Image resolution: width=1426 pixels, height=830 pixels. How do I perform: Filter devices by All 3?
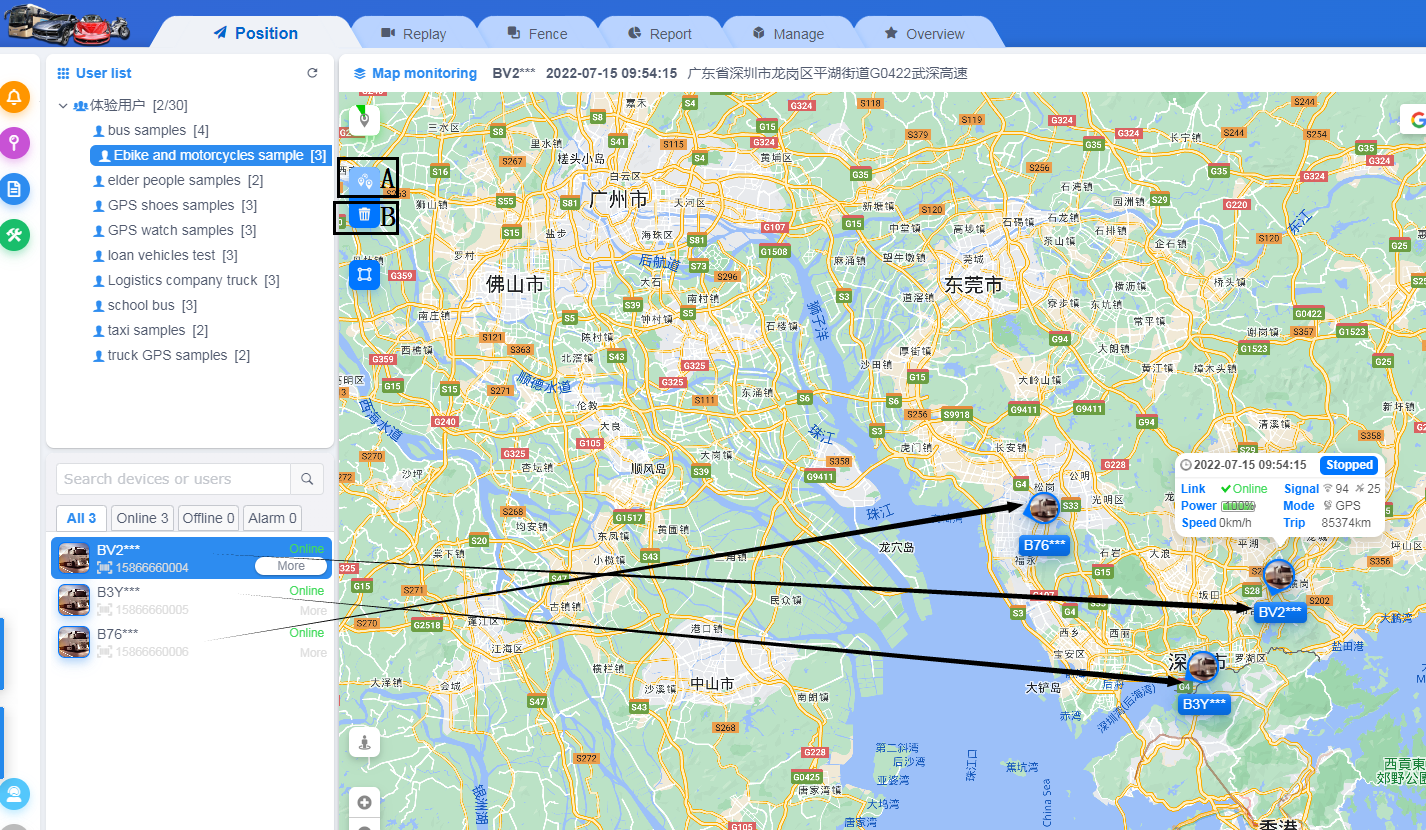tap(82, 518)
